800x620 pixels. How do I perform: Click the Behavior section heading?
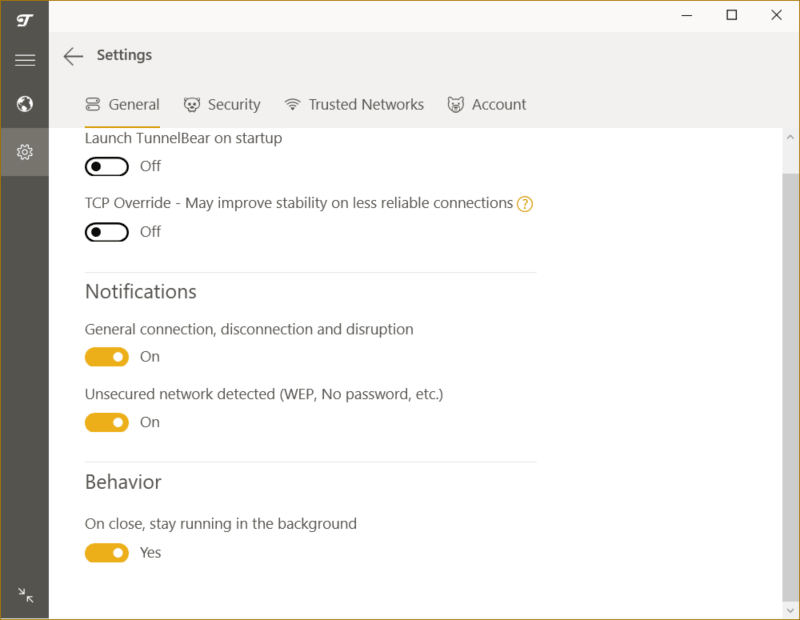[x=123, y=482]
